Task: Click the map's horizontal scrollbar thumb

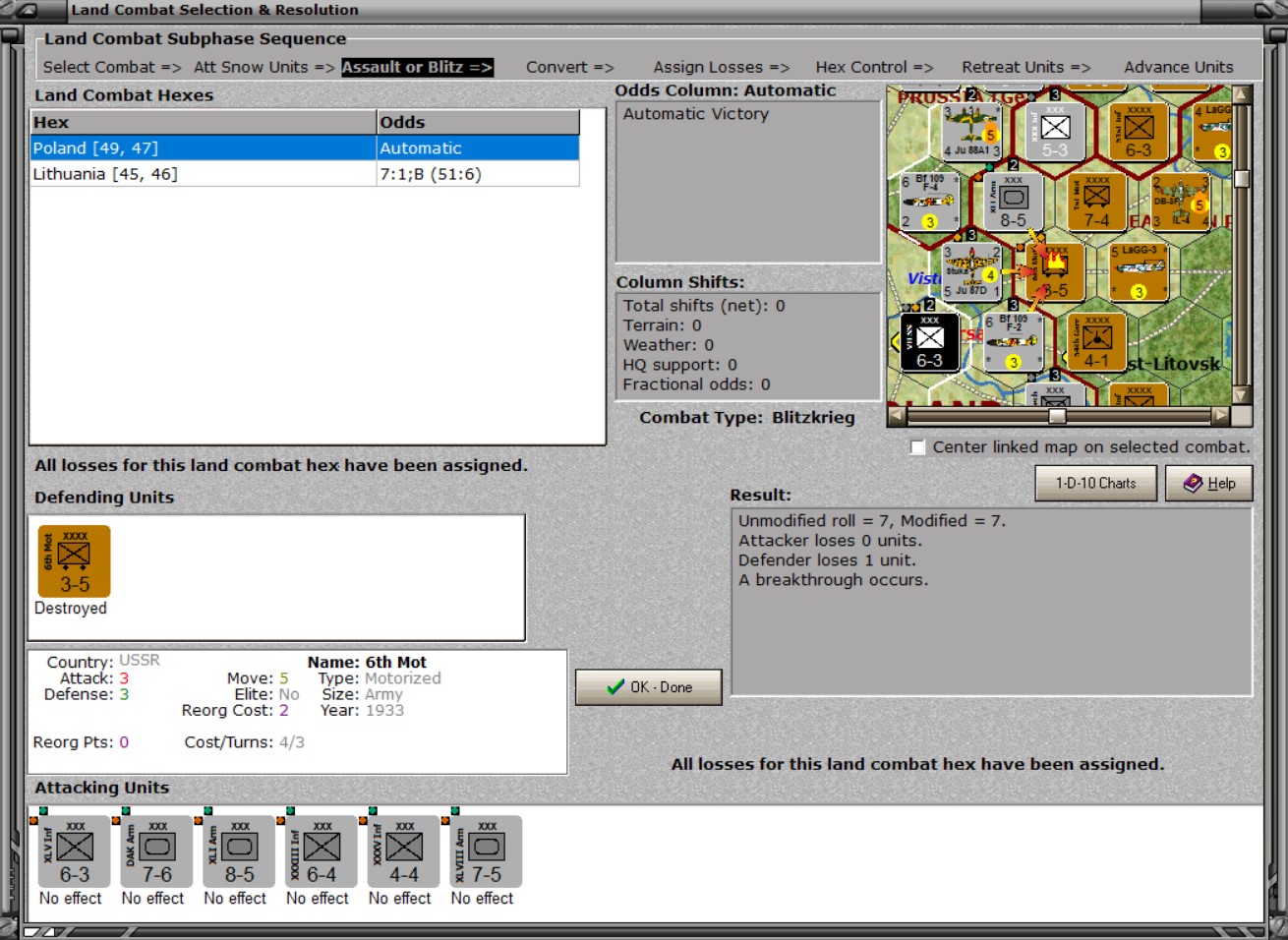Action: click(x=1057, y=416)
